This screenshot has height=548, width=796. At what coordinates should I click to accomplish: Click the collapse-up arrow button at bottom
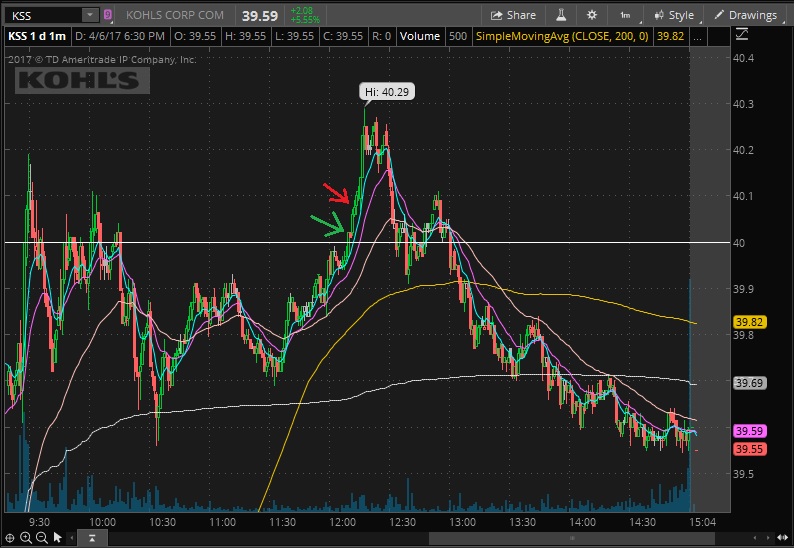tap(92, 538)
